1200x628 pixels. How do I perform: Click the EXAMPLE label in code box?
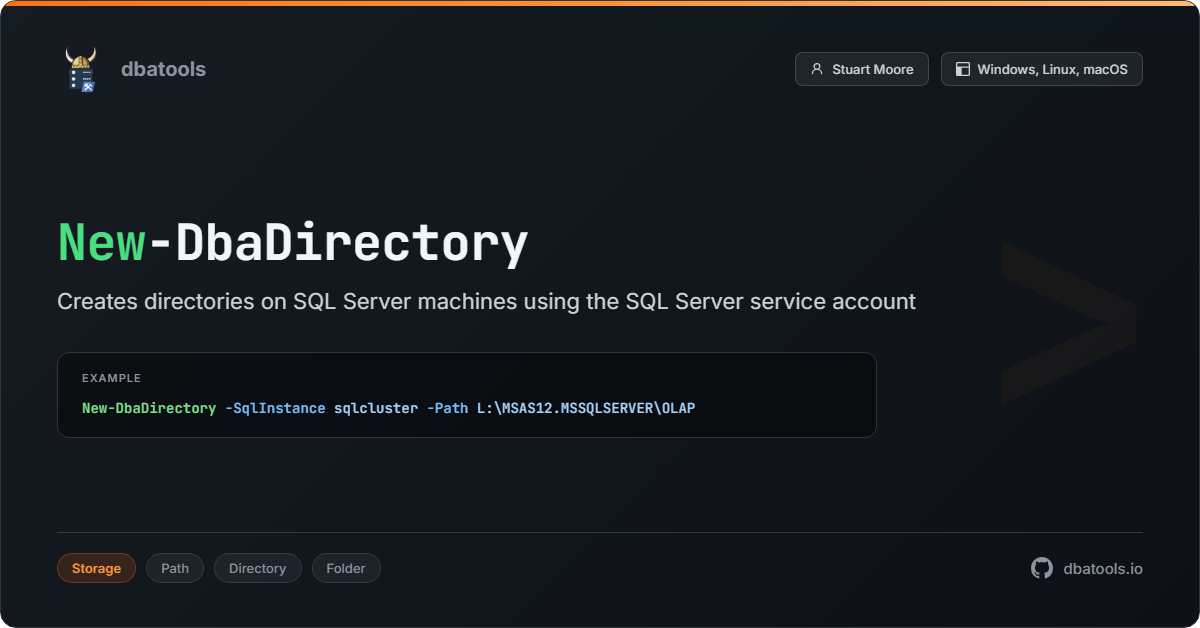pyautogui.click(x=111, y=378)
